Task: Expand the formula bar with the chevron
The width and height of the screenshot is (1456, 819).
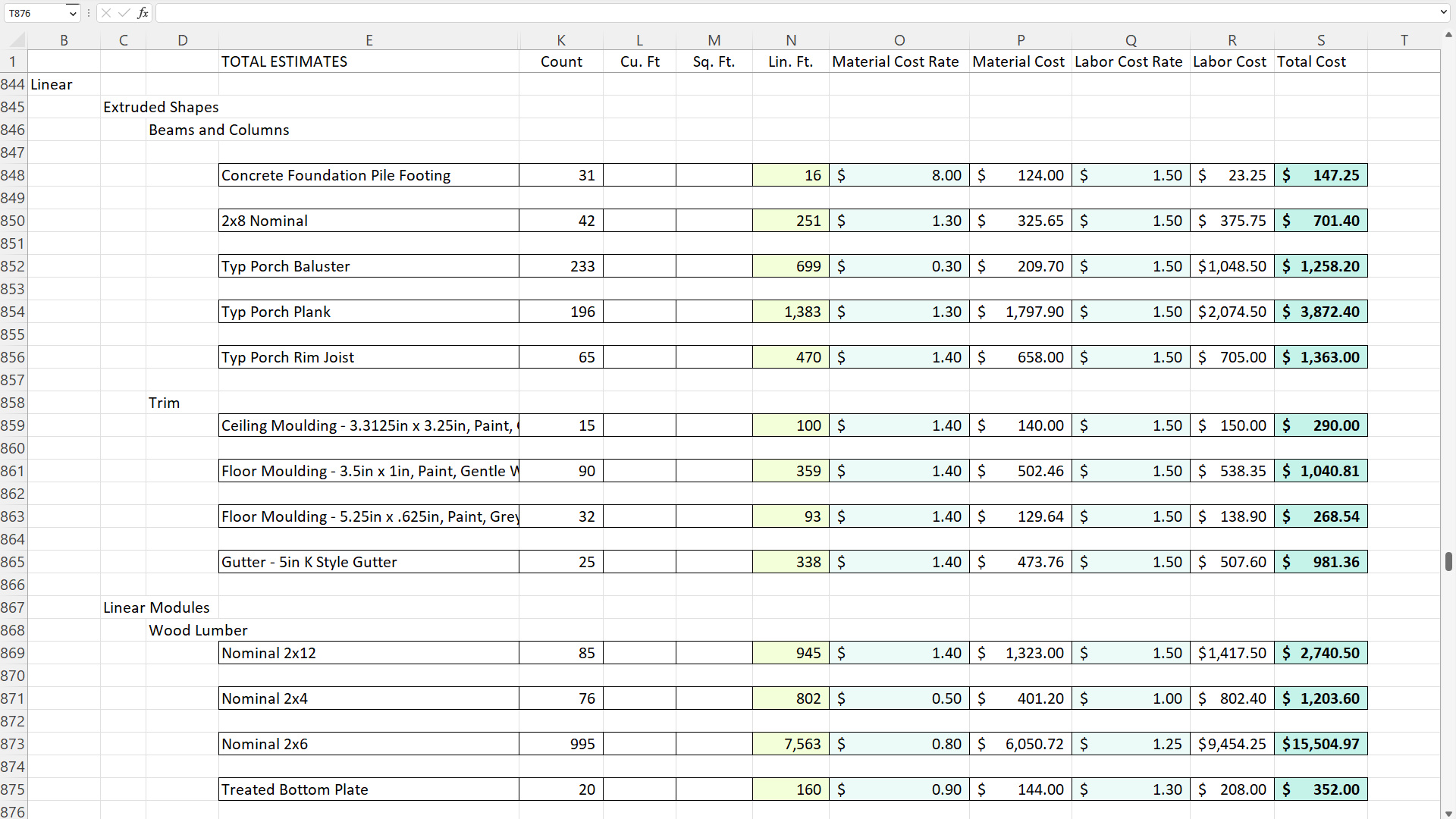Action: coord(1442,12)
